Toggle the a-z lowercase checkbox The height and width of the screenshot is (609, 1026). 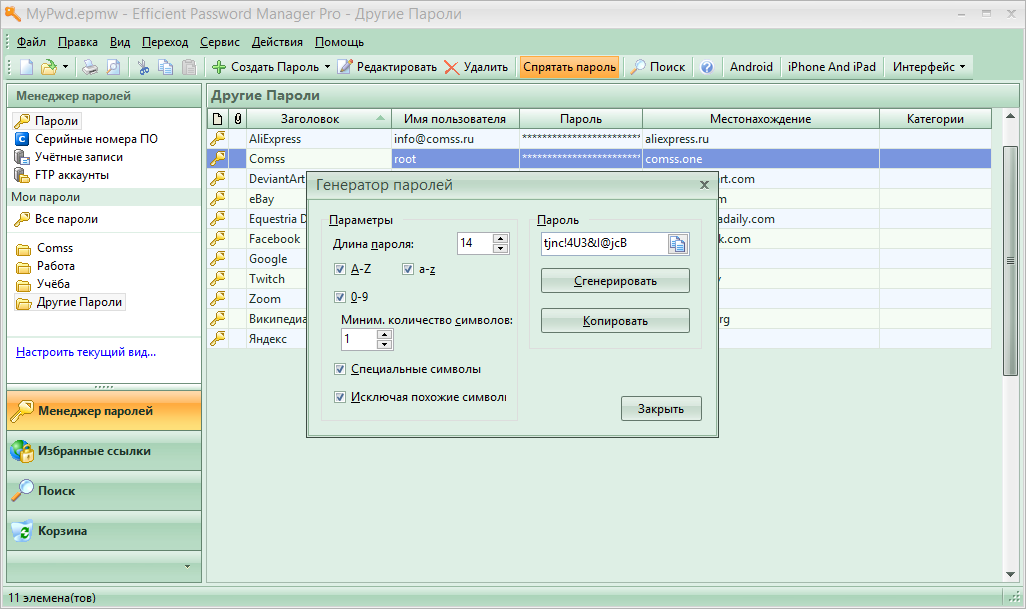tap(408, 269)
